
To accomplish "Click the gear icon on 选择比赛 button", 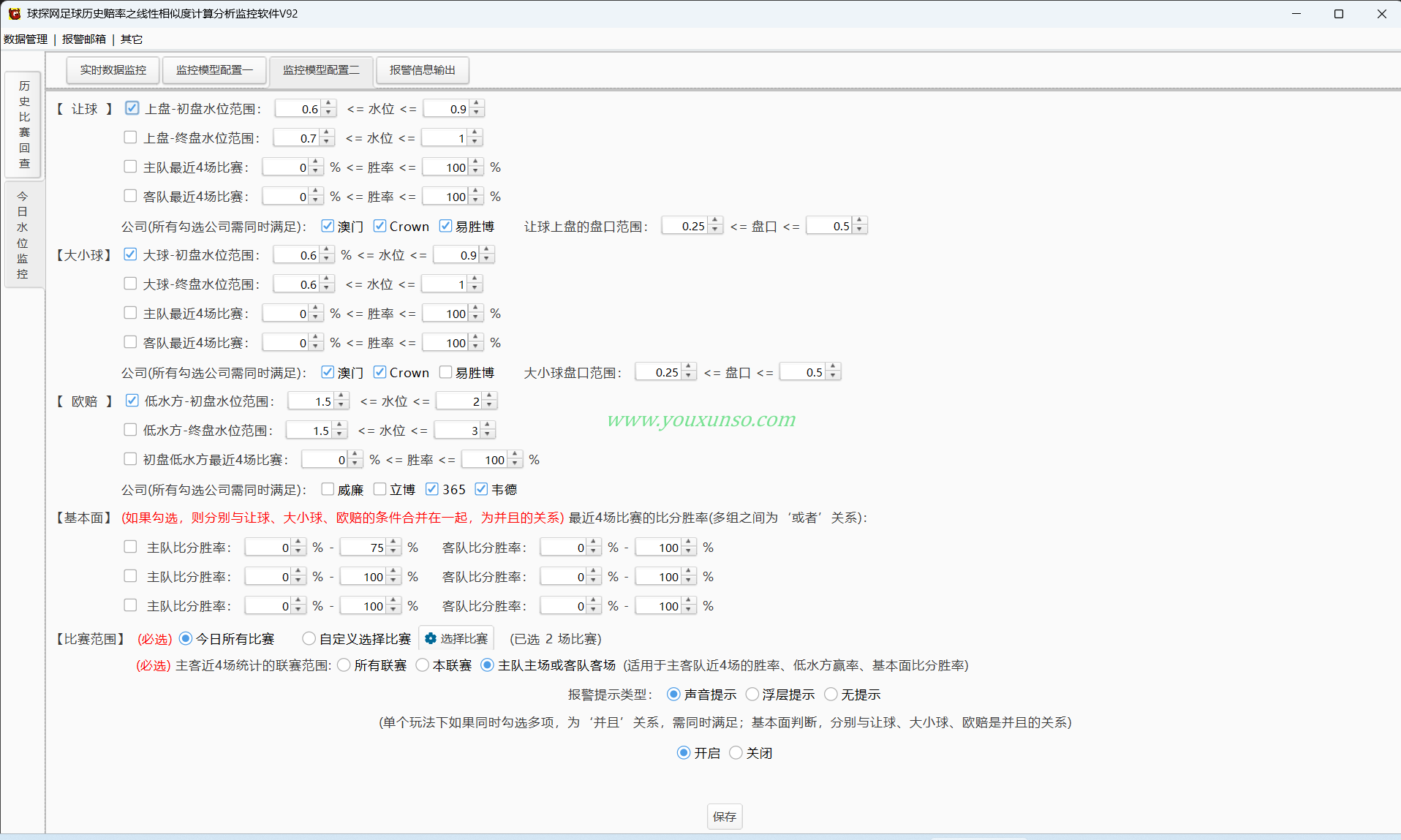I will [431, 638].
